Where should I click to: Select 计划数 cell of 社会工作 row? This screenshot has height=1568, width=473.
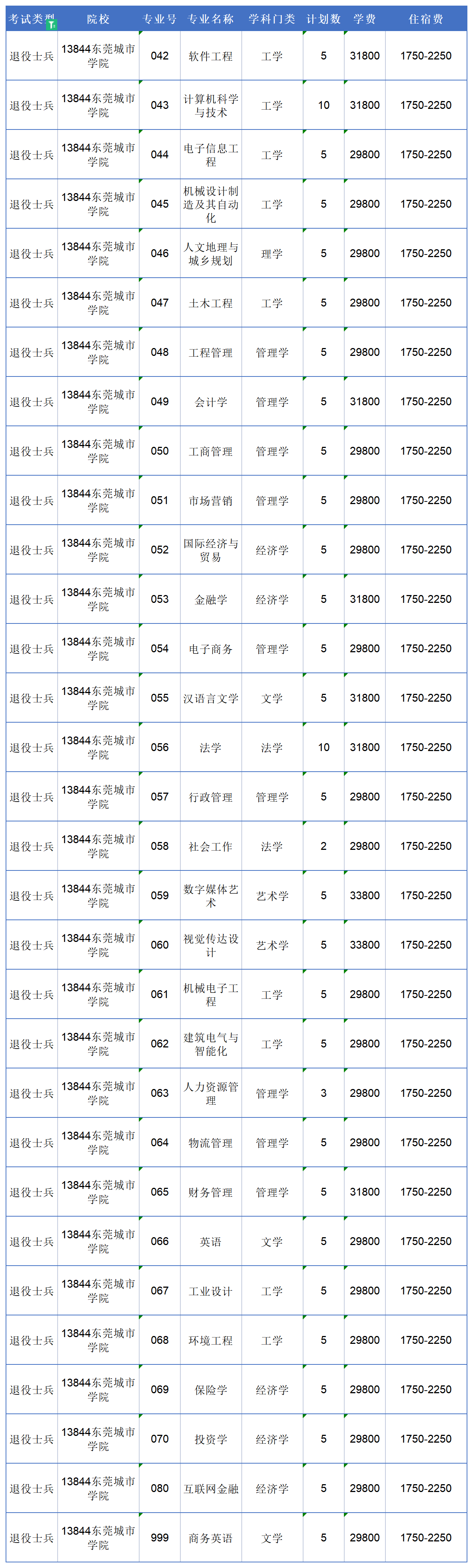(x=323, y=846)
